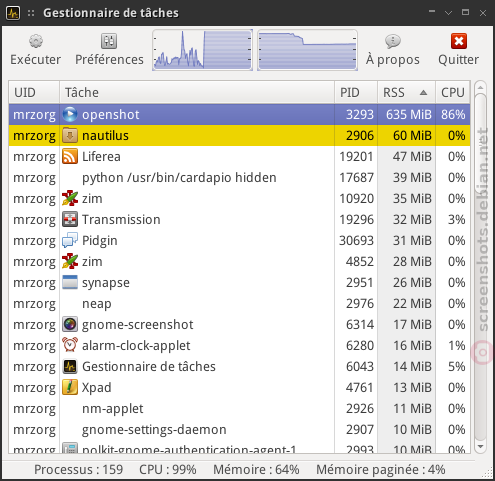Click the scrollbar down arrow

pos(480,447)
